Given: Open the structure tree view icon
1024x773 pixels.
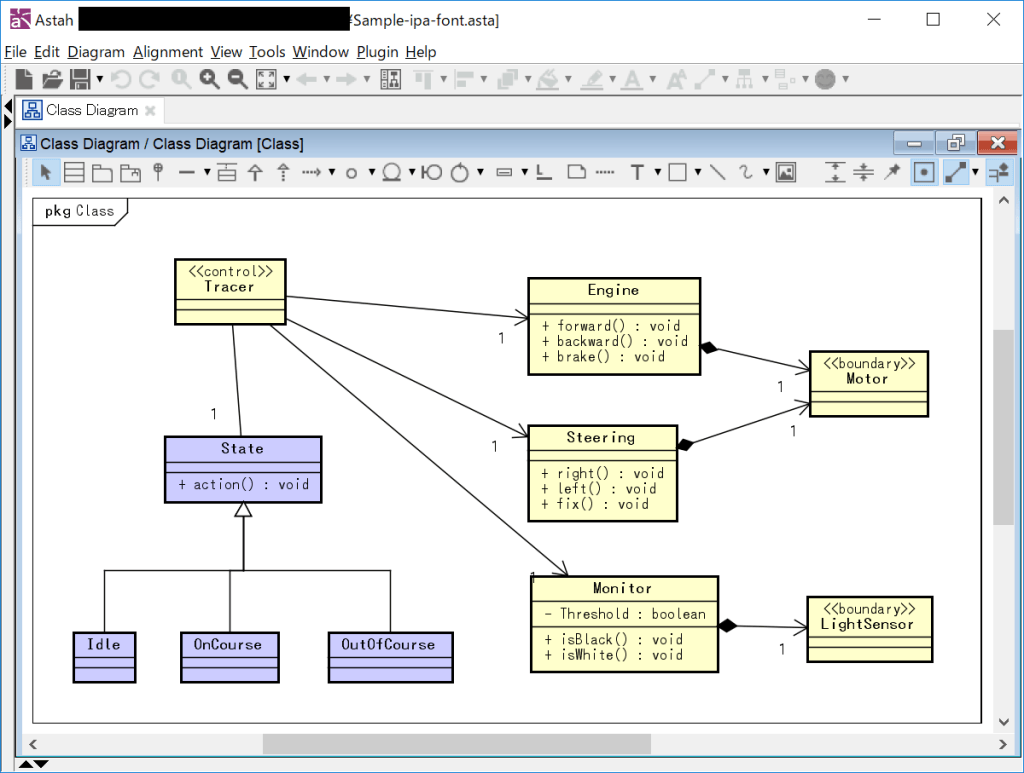Looking at the screenshot, I should pyautogui.click(x=391, y=79).
